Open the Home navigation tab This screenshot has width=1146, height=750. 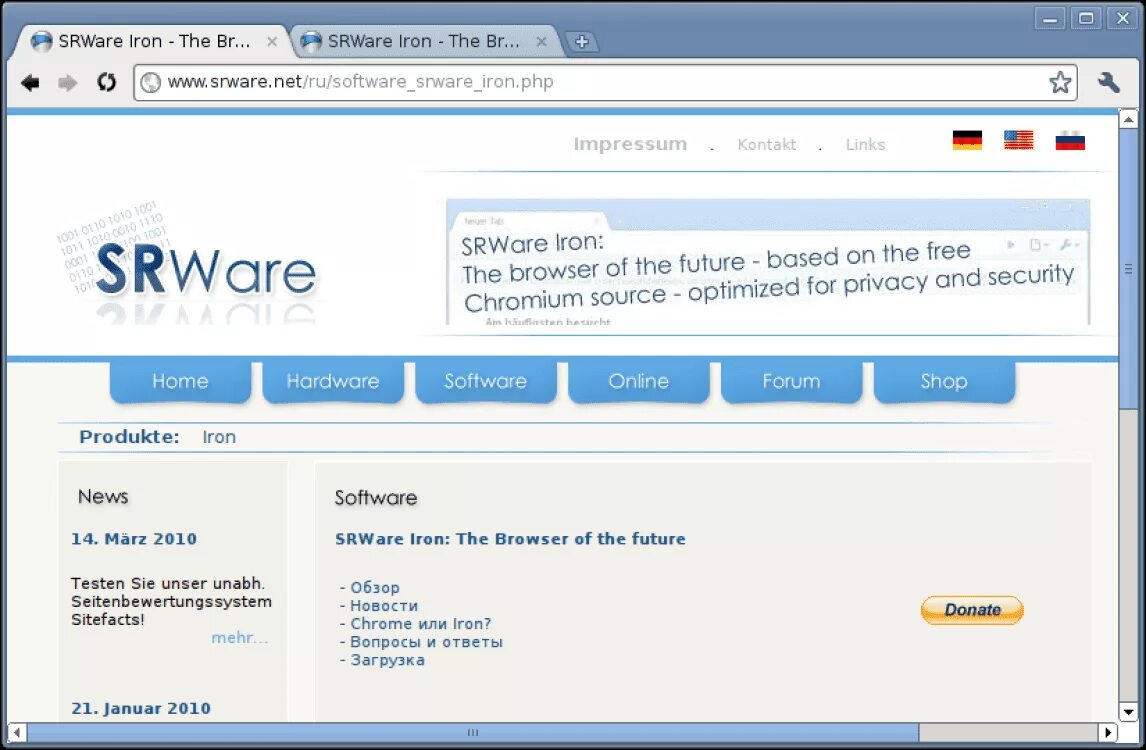181,382
